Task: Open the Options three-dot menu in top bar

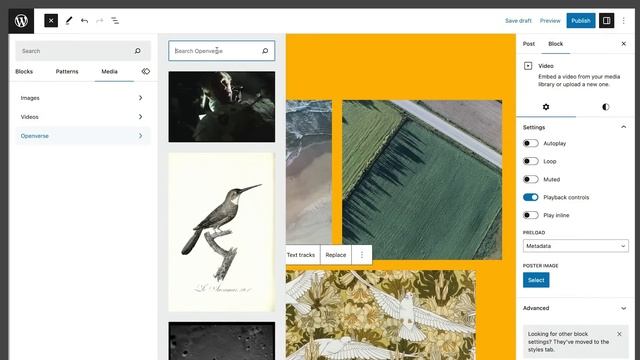Action: [x=624, y=20]
